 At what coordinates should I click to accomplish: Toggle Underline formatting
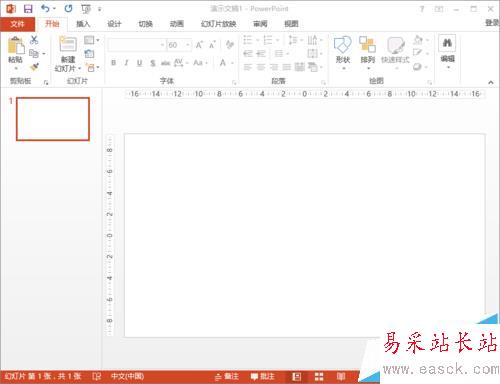pos(139,63)
